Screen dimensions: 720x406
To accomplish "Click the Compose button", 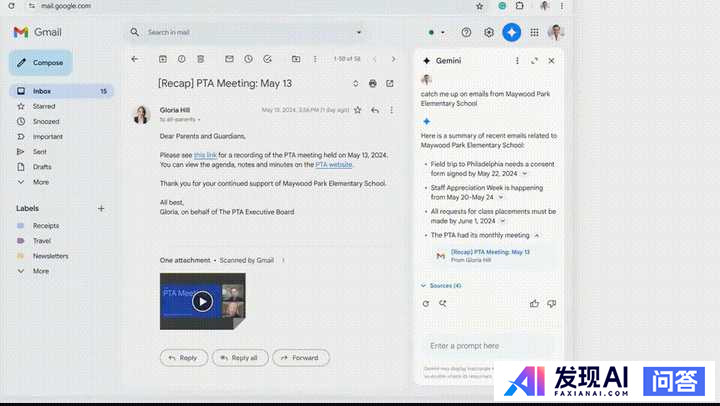I will tap(40, 62).
